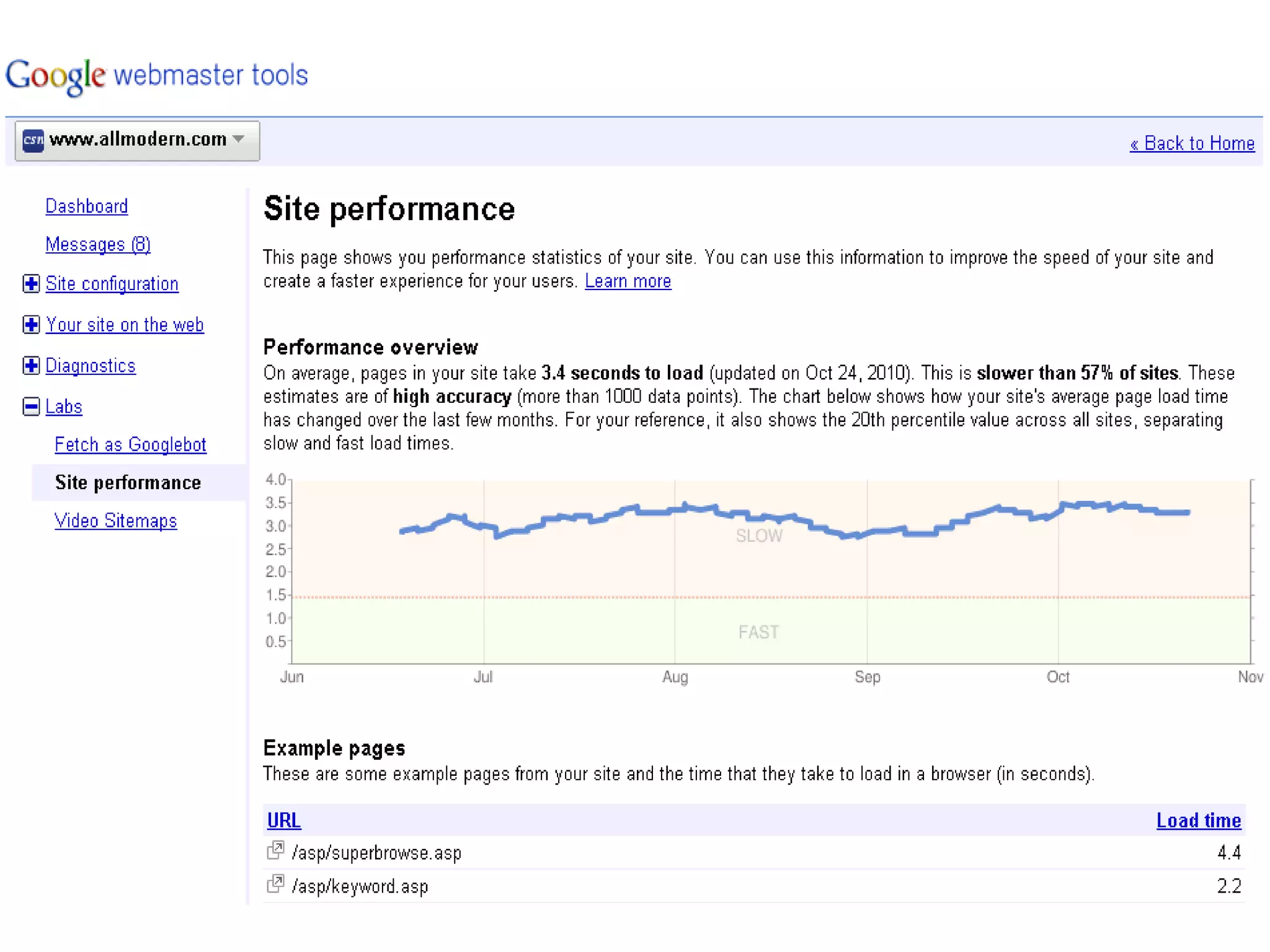Open Fetch as Googlebot
Viewport: 1270px width, 952px height.
(x=130, y=444)
